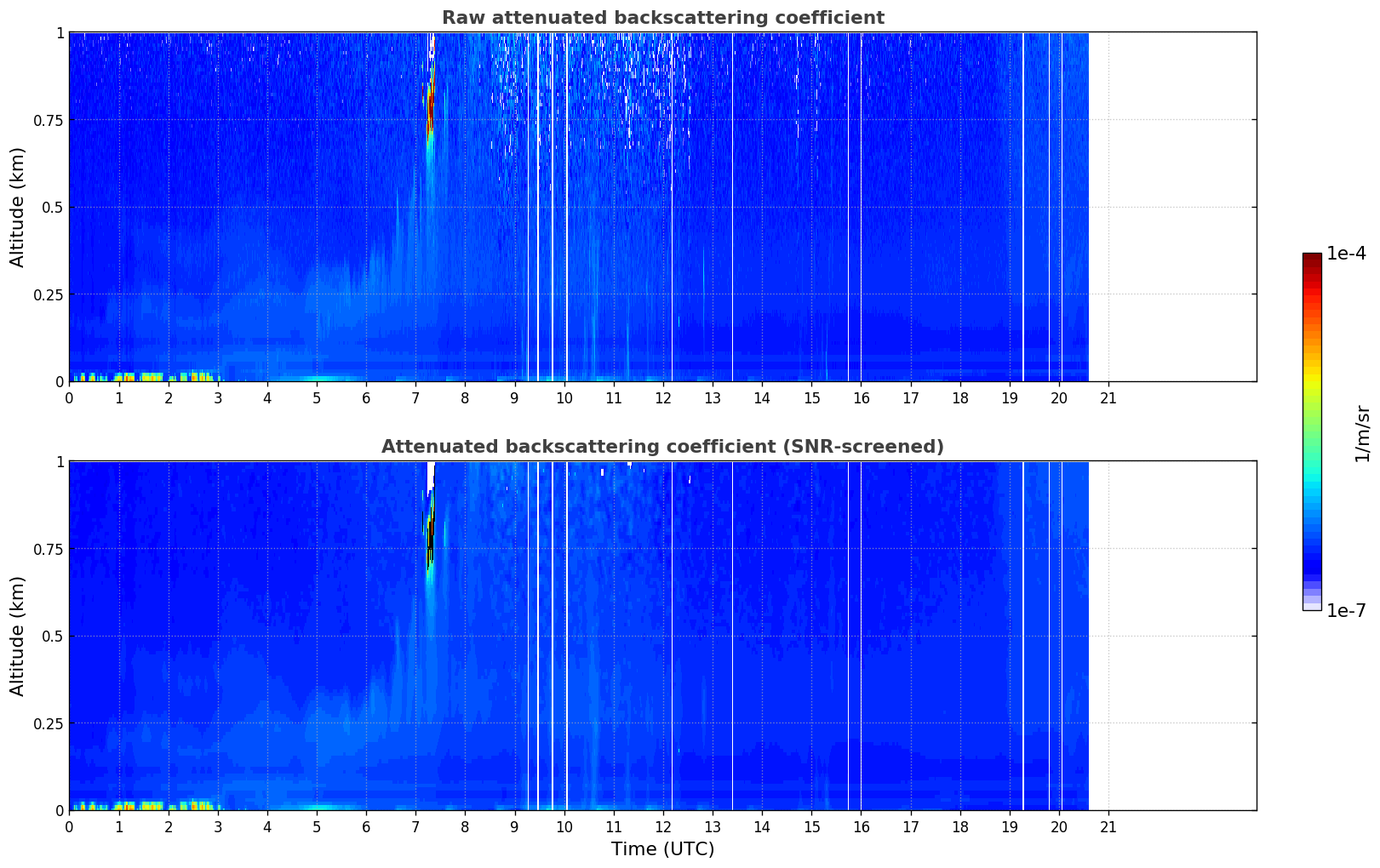Click the '0.75' altitude tick of top plot
1380x868 pixels.
(49, 120)
